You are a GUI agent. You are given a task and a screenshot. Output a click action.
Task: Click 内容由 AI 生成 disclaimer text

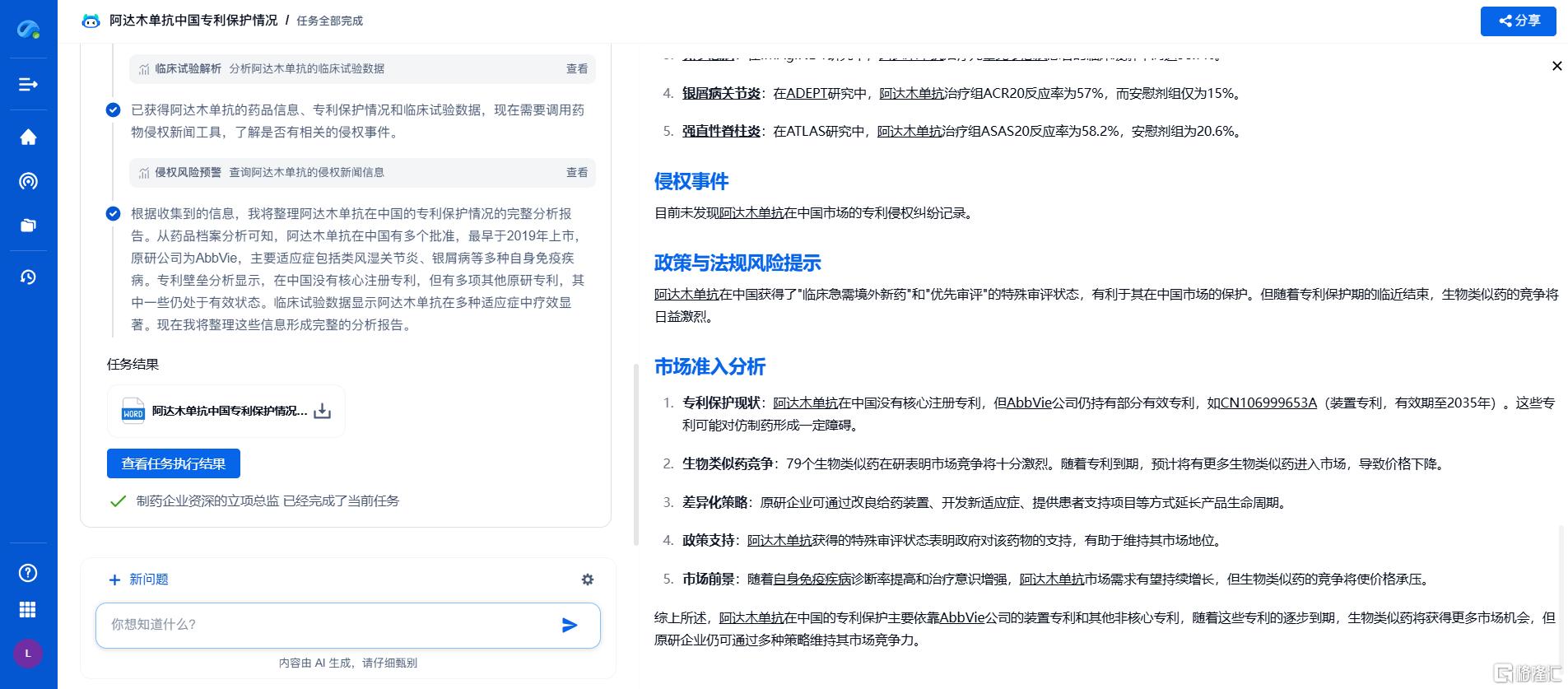[348, 663]
